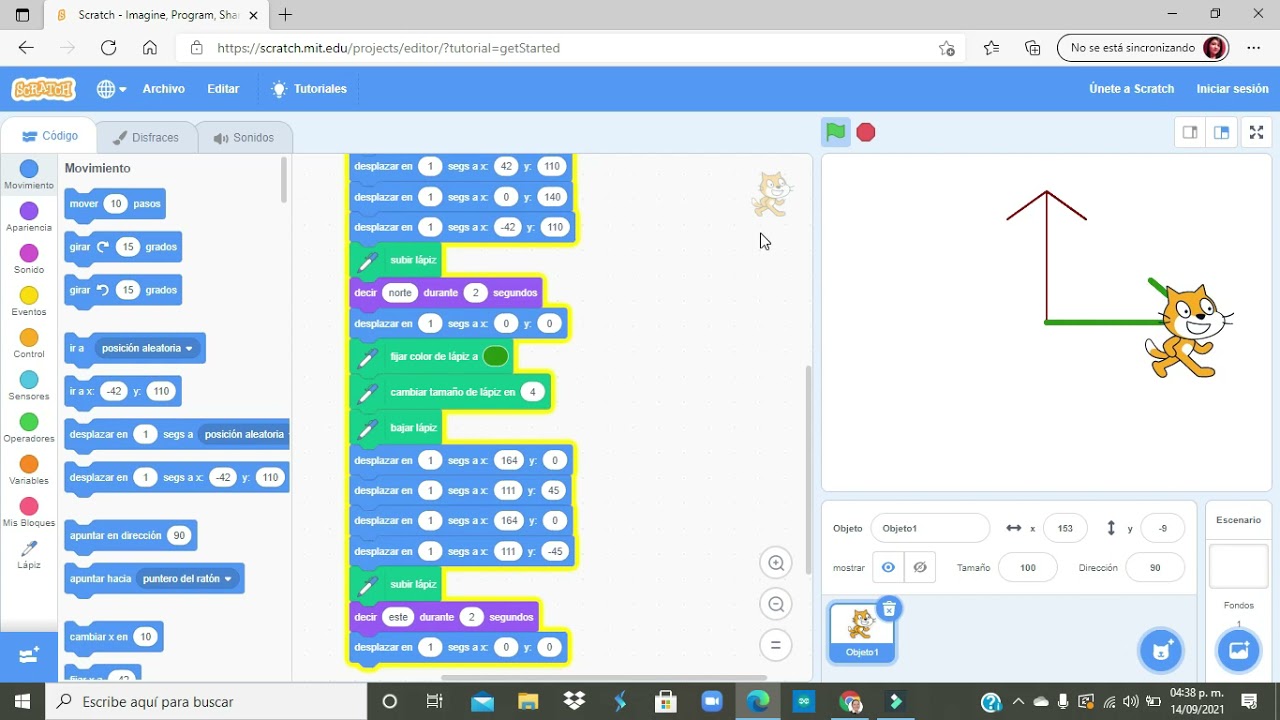The width and height of the screenshot is (1280, 720).
Task: Click the browser address bar URL
Action: pos(388,48)
